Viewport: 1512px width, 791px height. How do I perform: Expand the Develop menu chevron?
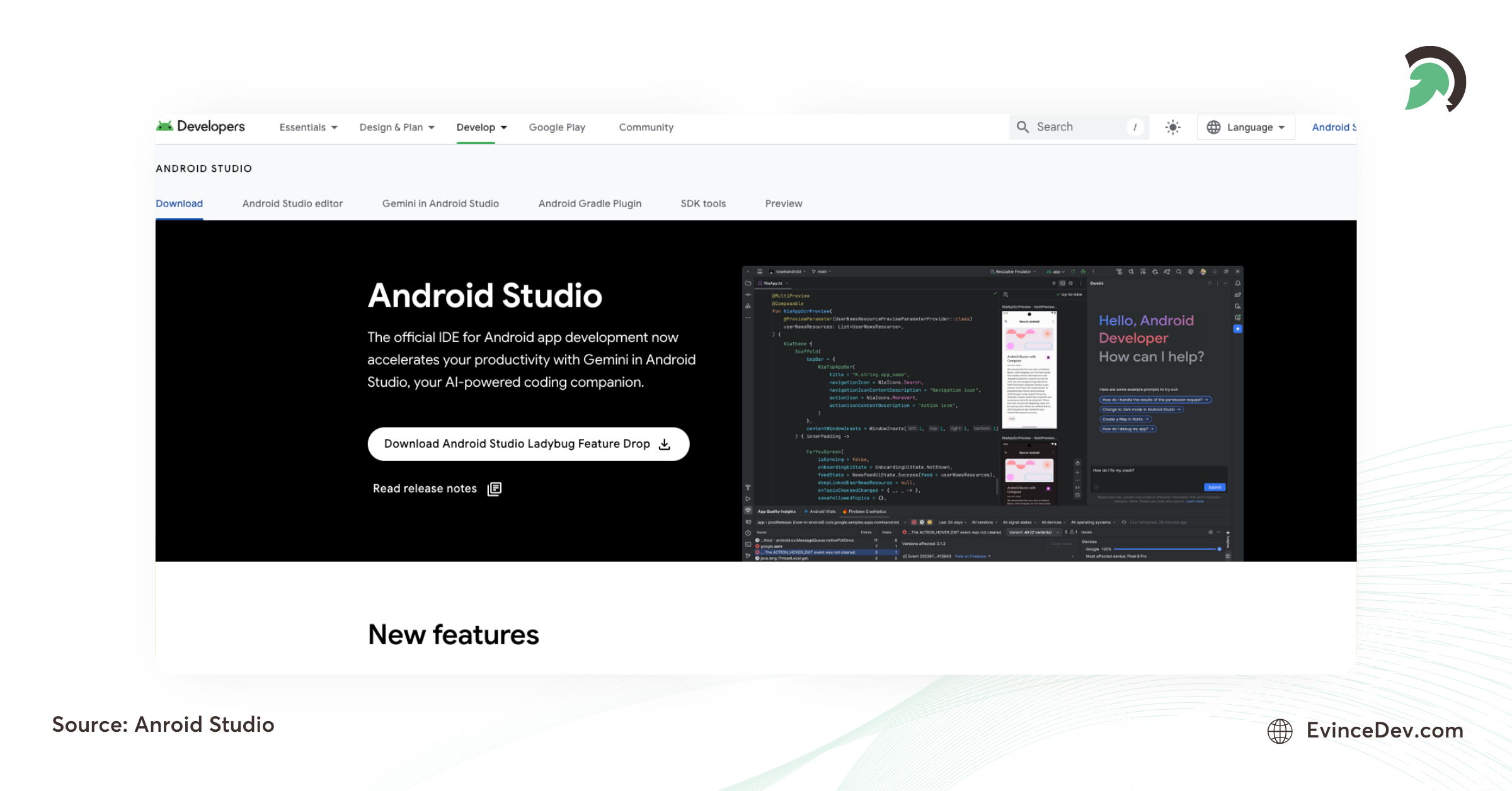(504, 127)
